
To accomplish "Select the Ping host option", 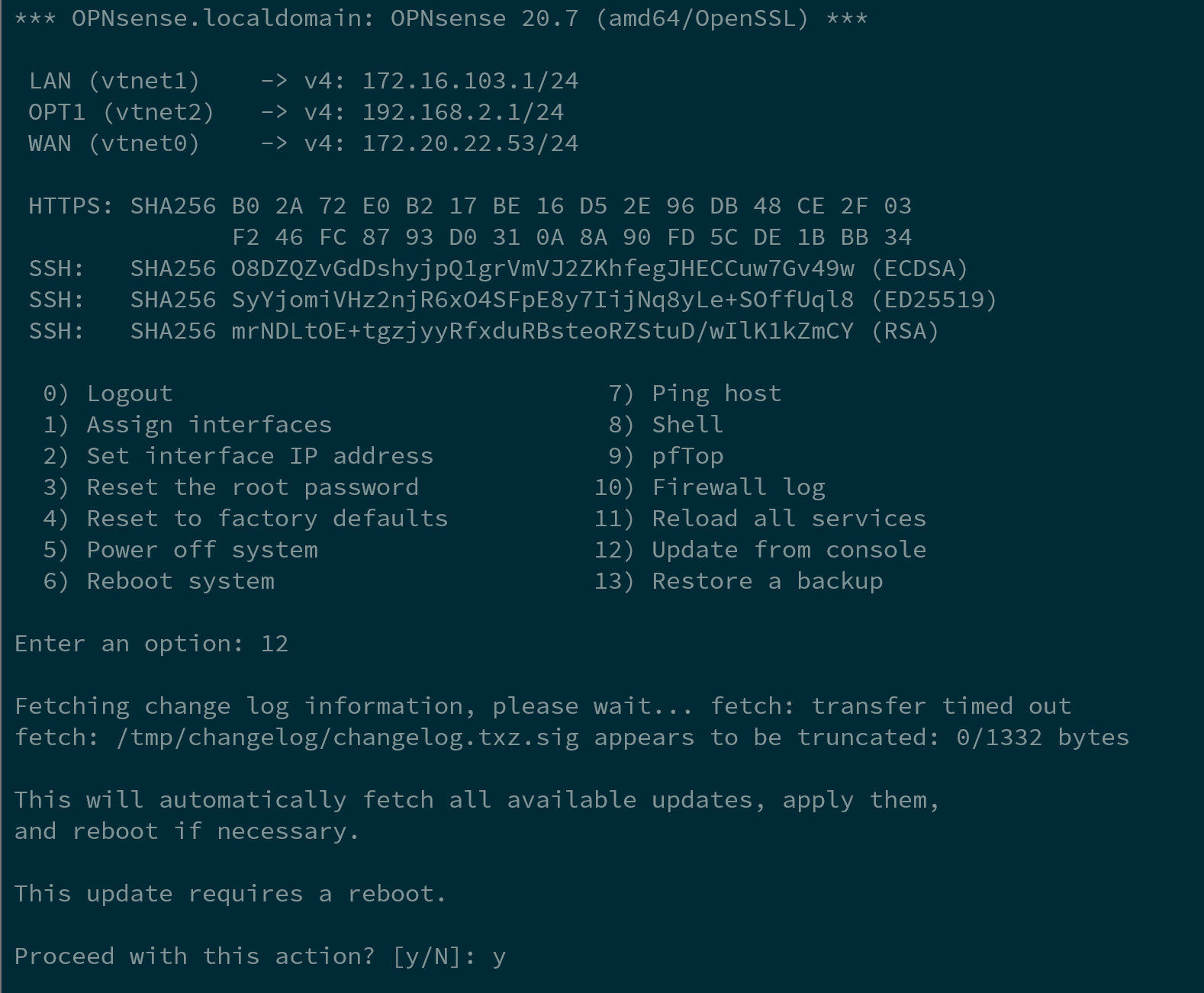I will coord(716,394).
